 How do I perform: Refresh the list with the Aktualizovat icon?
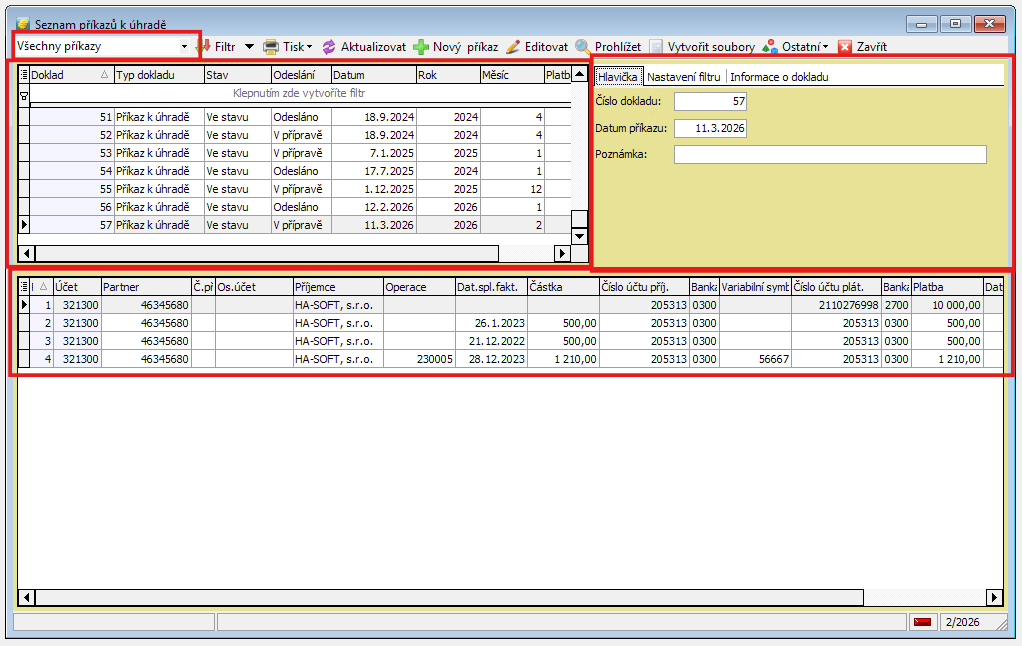(329, 47)
